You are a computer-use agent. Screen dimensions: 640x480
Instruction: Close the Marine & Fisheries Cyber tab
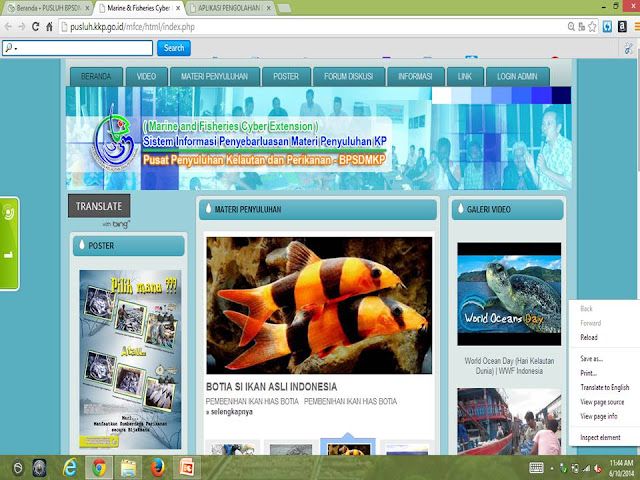(x=178, y=8)
